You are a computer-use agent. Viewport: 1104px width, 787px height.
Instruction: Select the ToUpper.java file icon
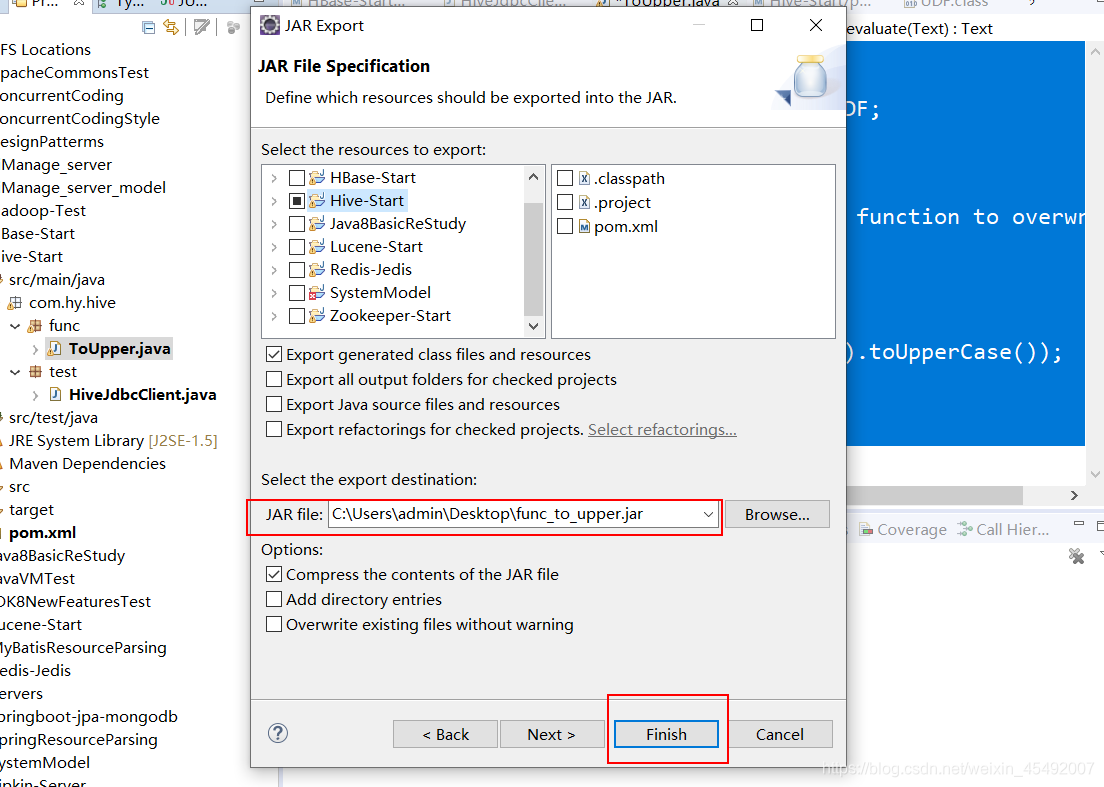tap(54, 348)
